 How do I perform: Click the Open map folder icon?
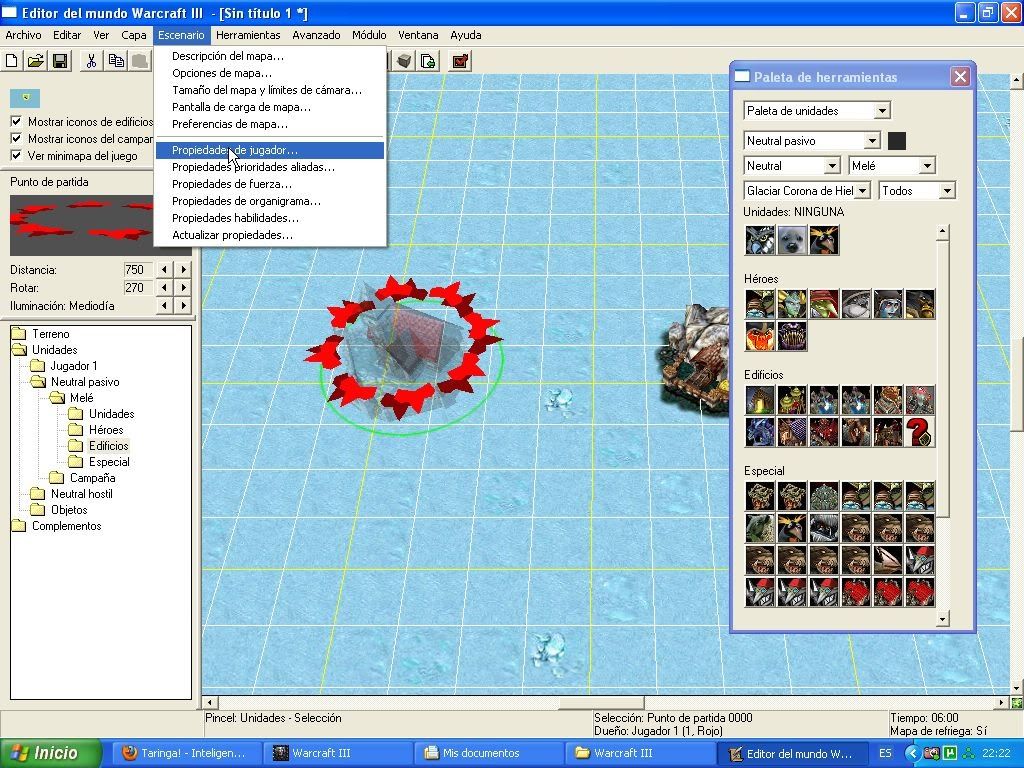(35, 61)
